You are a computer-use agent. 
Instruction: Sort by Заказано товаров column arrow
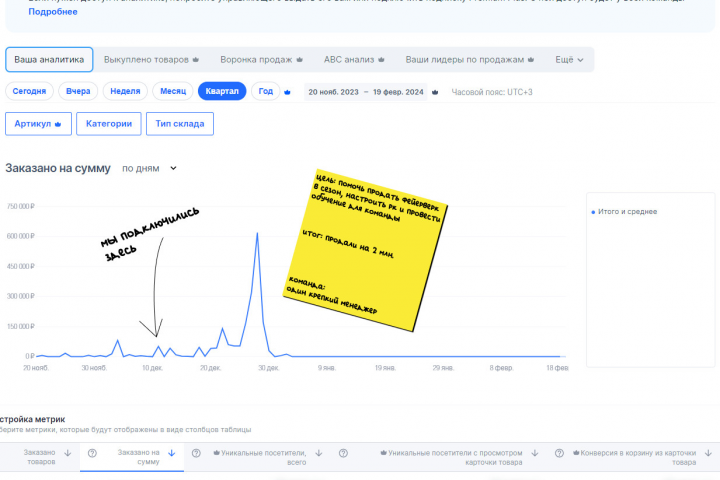[x=68, y=453]
